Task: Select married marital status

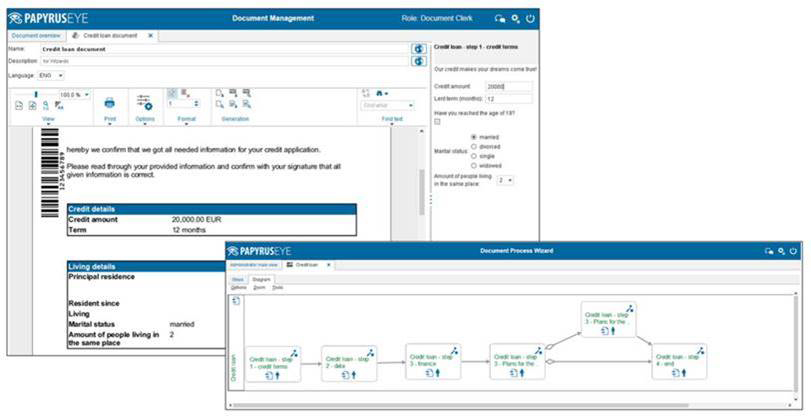Action: coord(474,137)
